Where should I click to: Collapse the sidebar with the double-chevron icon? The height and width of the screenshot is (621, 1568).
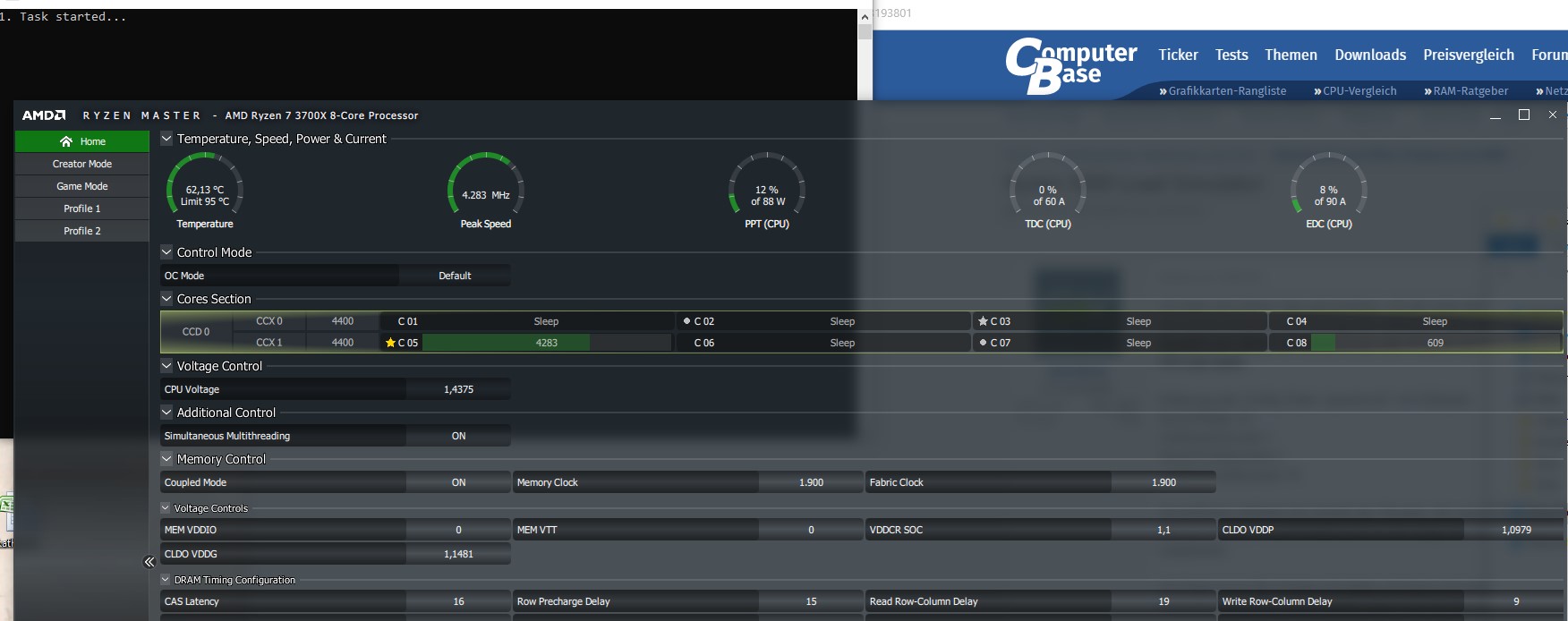pyautogui.click(x=149, y=562)
